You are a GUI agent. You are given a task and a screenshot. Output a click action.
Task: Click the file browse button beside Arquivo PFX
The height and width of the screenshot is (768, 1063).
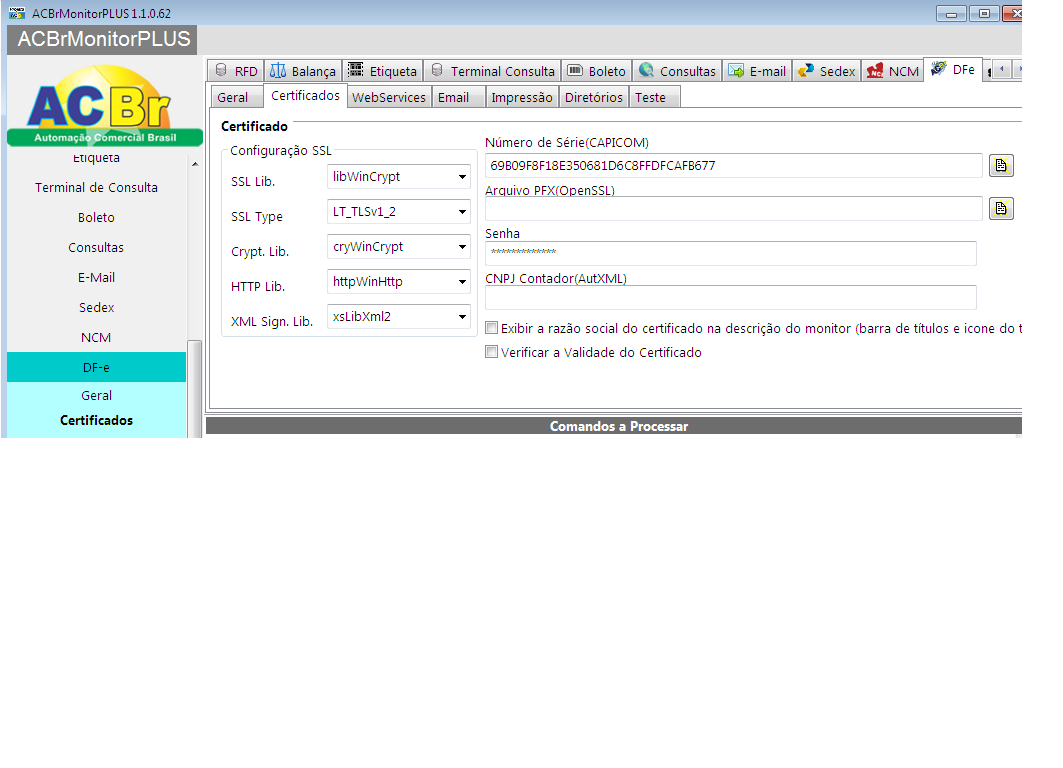point(1001,209)
